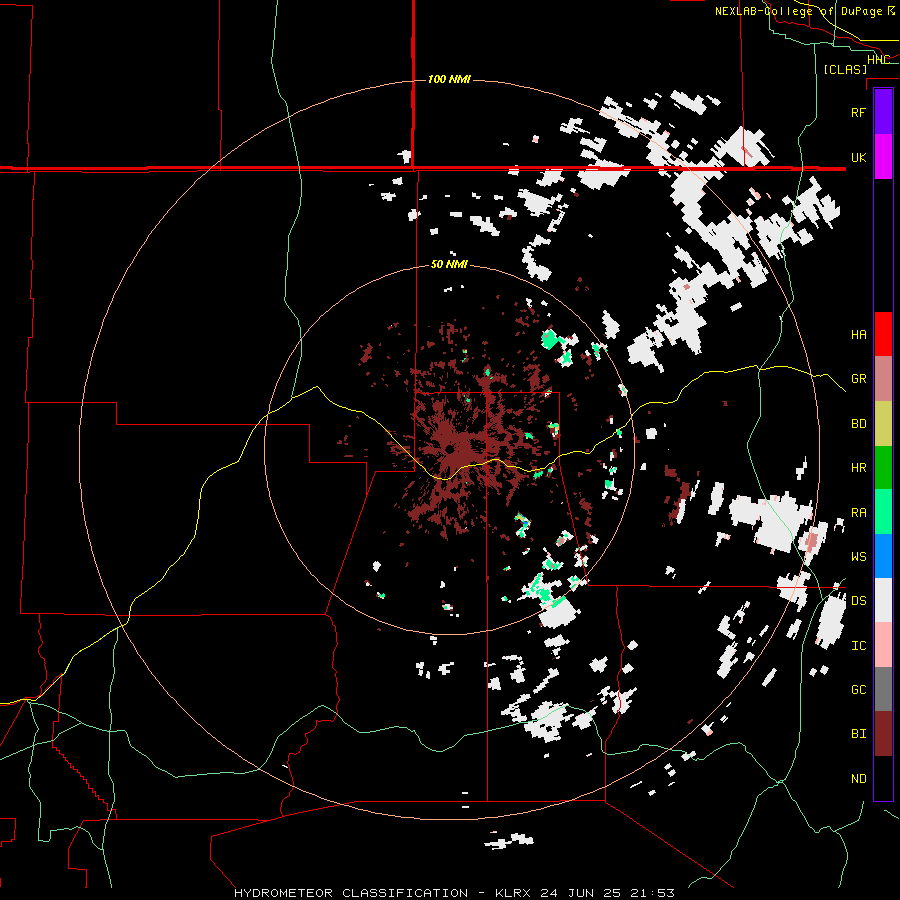The width and height of the screenshot is (900, 900).
Task: Select the BD yellow legend block
Action: [883, 424]
